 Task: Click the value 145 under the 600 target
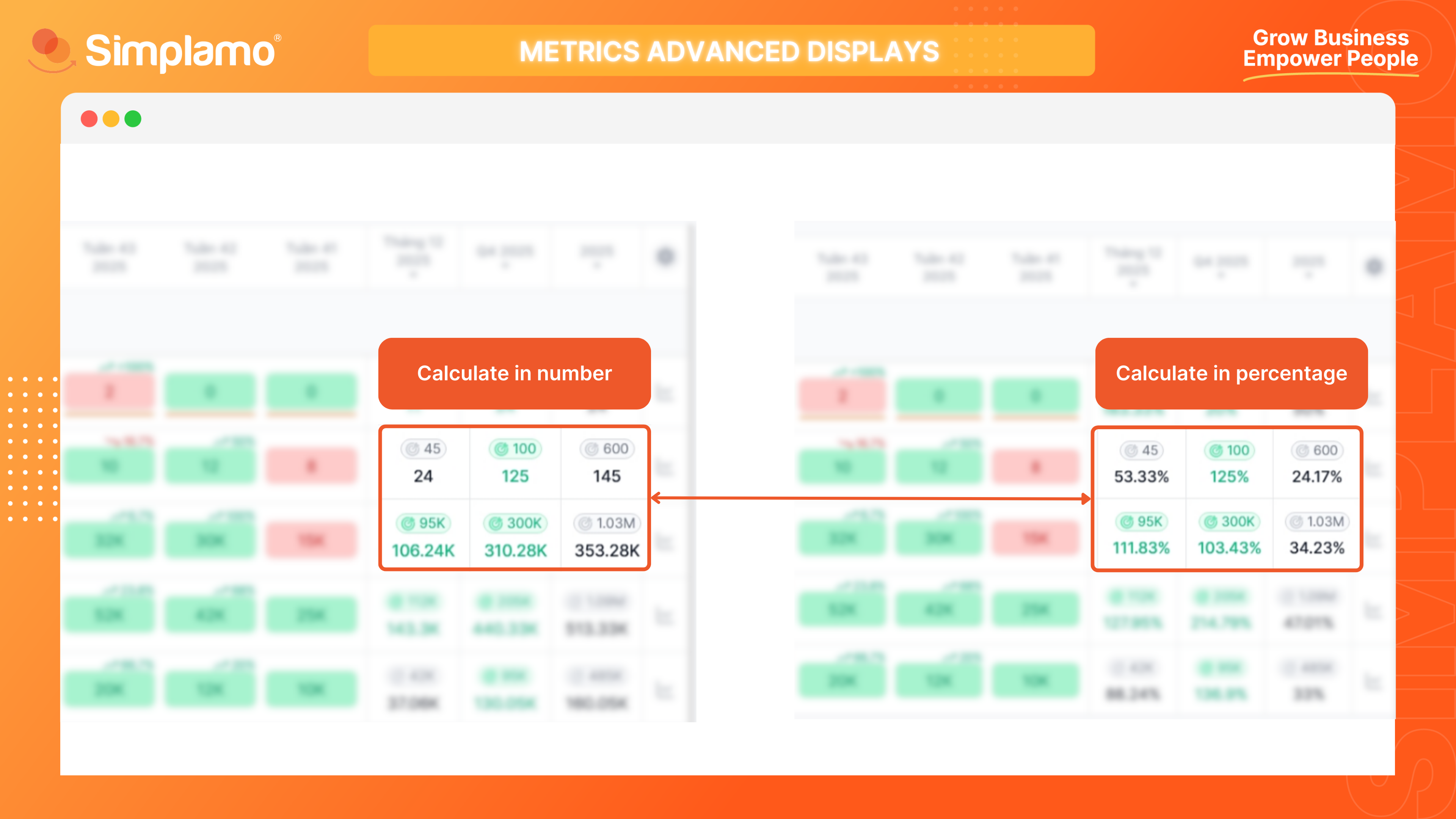[x=607, y=476]
